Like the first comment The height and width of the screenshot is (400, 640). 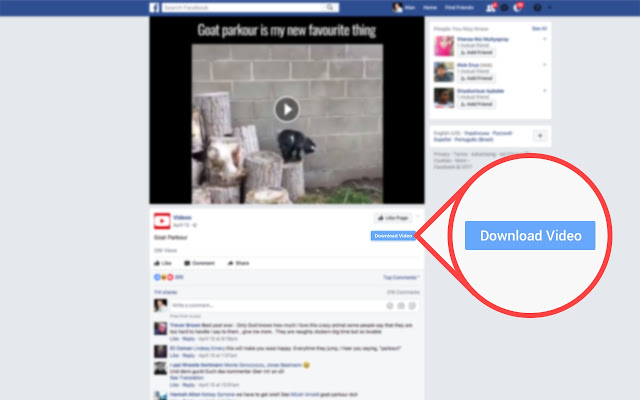pyautogui.click(x=174, y=339)
